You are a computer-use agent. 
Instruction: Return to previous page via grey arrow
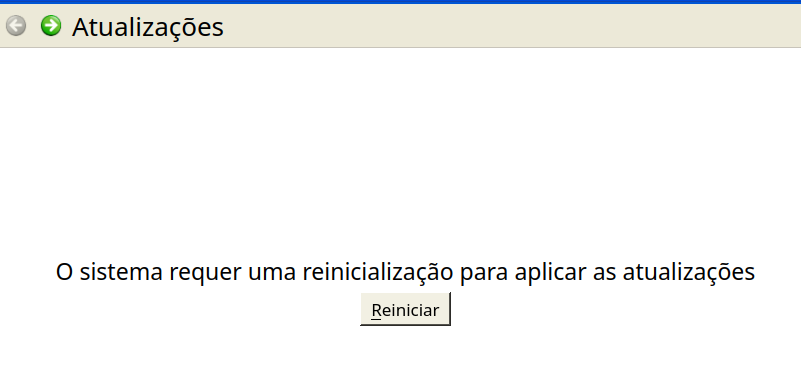click(x=16, y=26)
